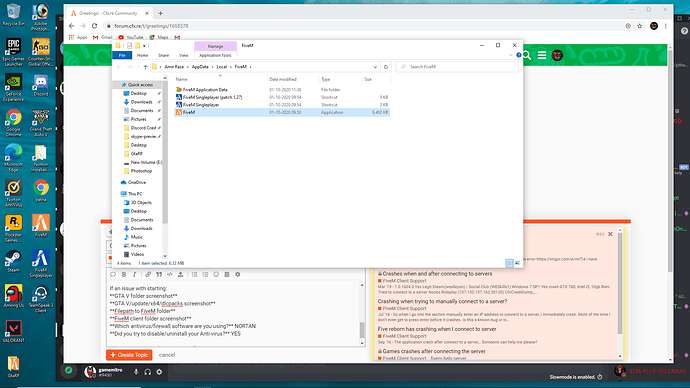The width and height of the screenshot is (690, 388).
Task: Open the File tab in Explorer
Action: click(122, 55)
